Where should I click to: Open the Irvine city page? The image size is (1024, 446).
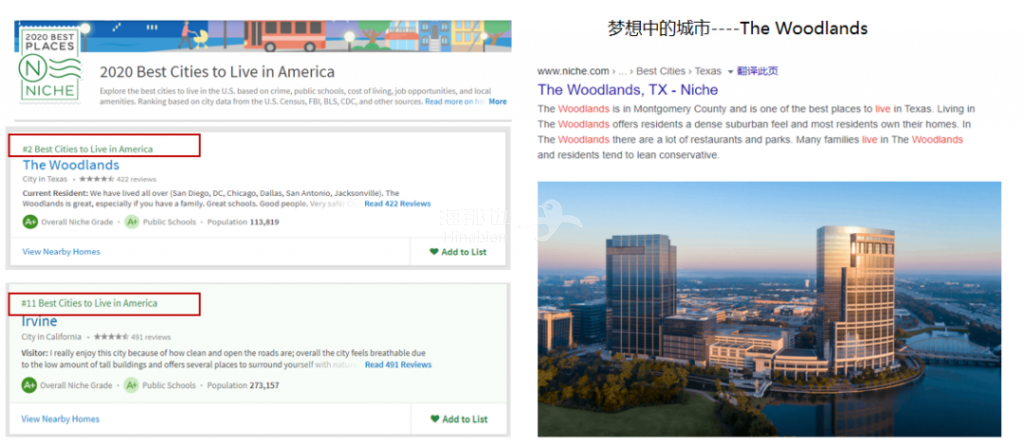pyautogui.click(x=39, y=322)
